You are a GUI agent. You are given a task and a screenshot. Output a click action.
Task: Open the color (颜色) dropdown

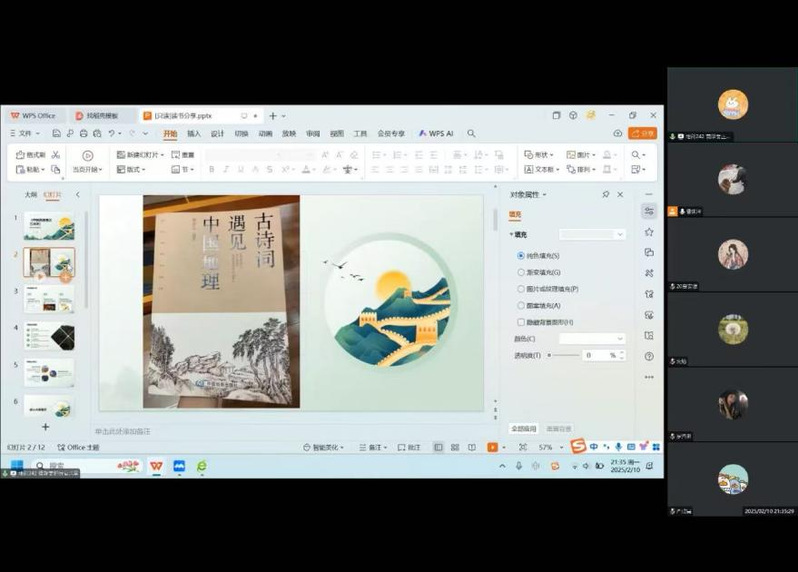coord(592,339)
